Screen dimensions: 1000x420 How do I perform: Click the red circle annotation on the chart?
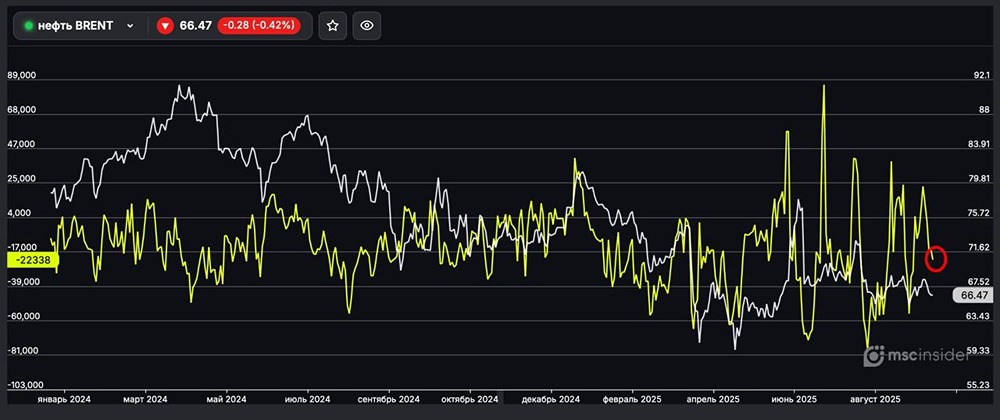click(x=937, y=257)
